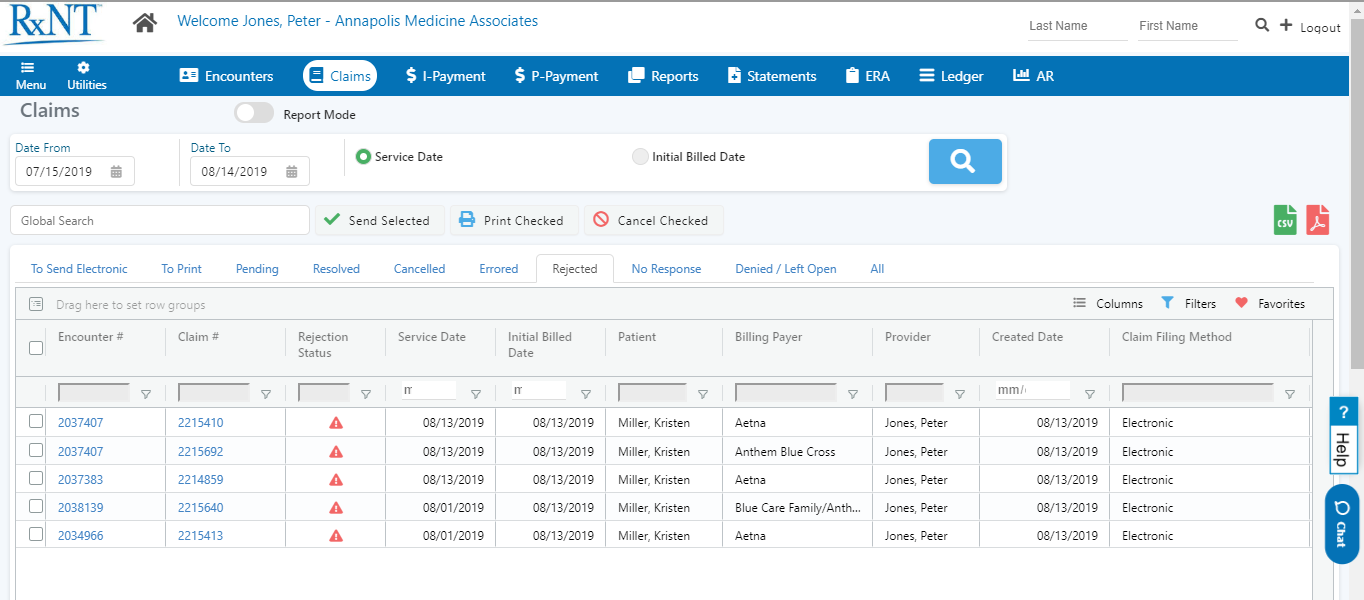Click the blue magnifier search button
The image size is (1364, 600).
pos(964,161)
